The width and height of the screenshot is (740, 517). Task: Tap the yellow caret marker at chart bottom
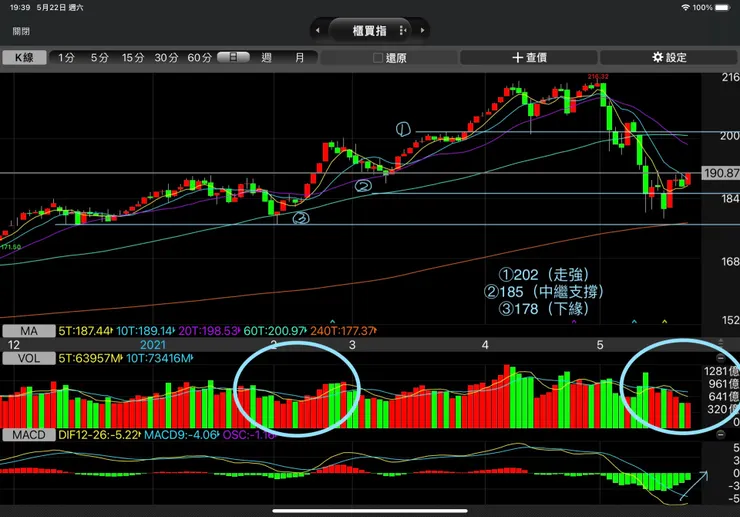[664, 322]
